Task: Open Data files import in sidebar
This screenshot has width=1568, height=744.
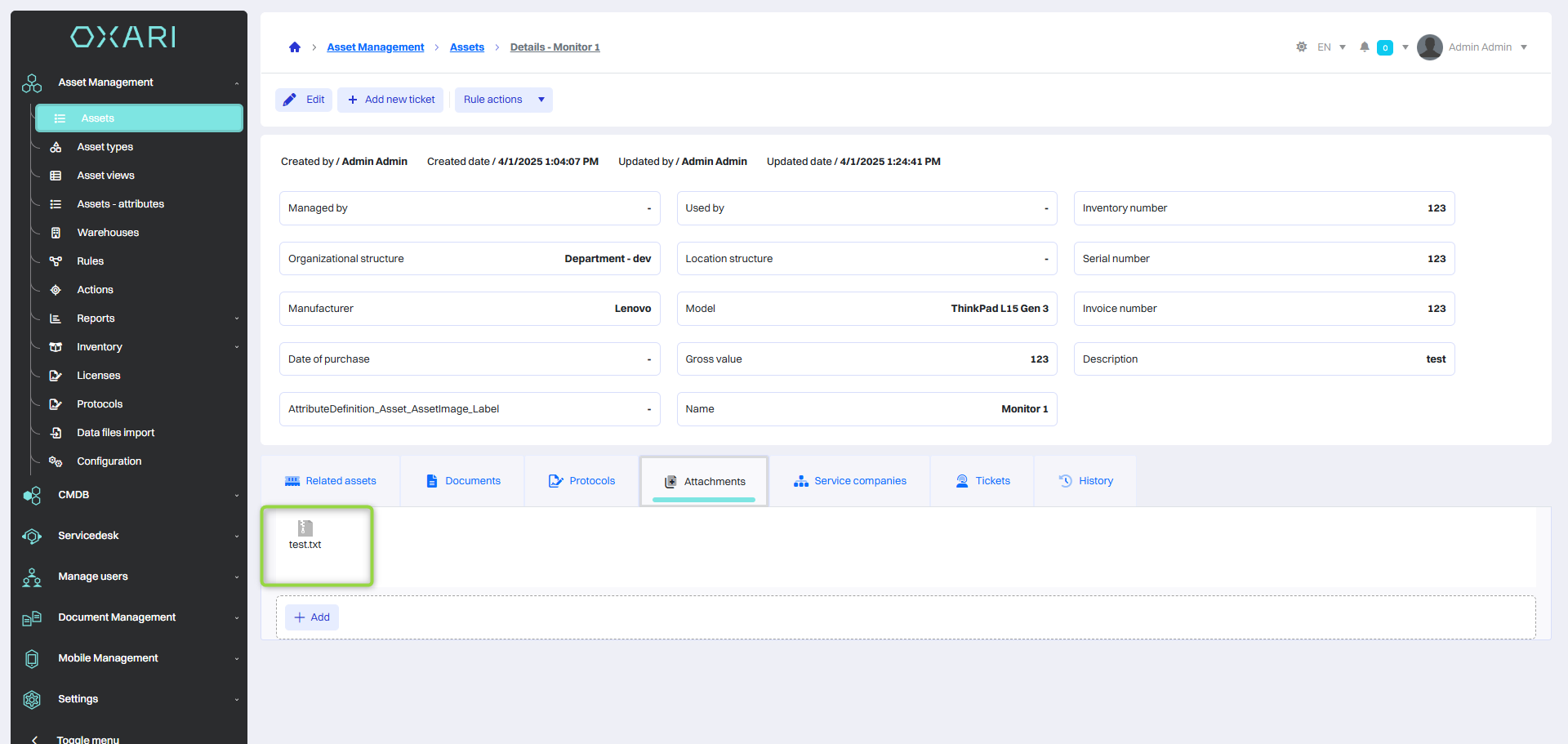Action: (x=115, y=433)
